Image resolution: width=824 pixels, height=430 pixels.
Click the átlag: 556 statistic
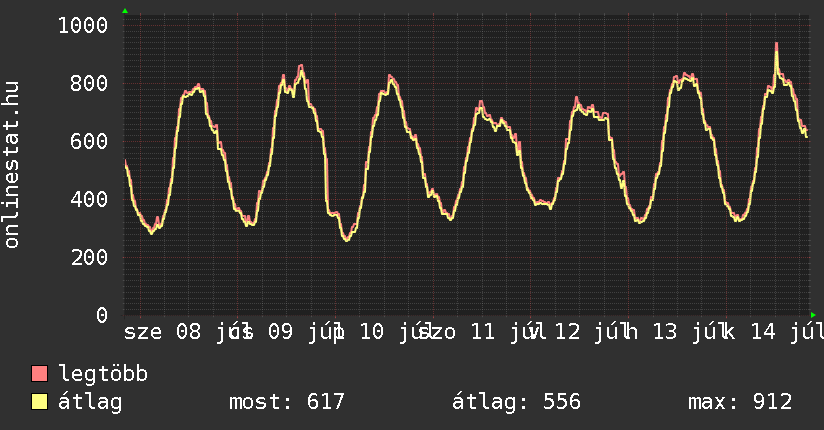tap(516, 402)
